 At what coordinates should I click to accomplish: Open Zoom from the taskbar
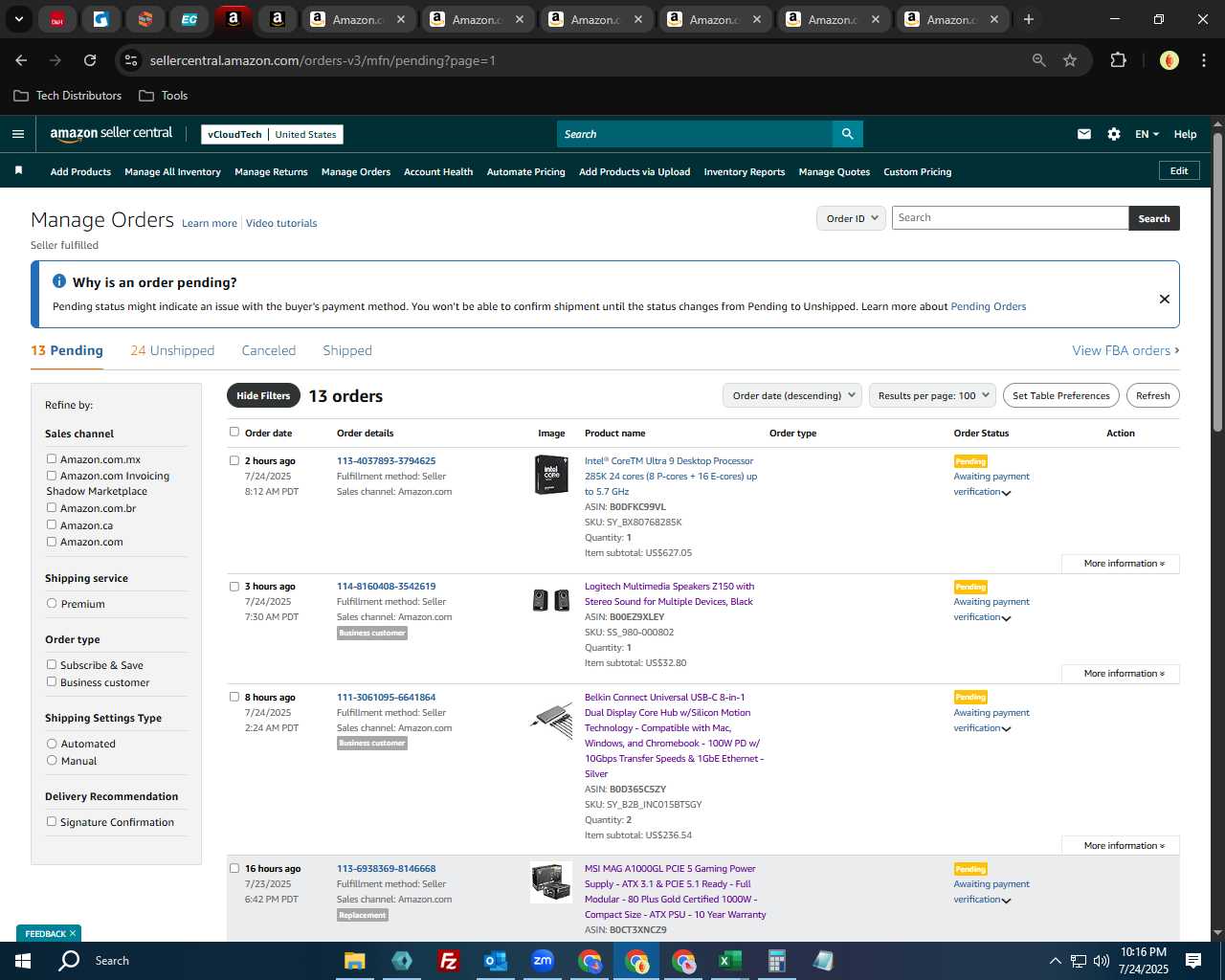click(x=543, y=961)
